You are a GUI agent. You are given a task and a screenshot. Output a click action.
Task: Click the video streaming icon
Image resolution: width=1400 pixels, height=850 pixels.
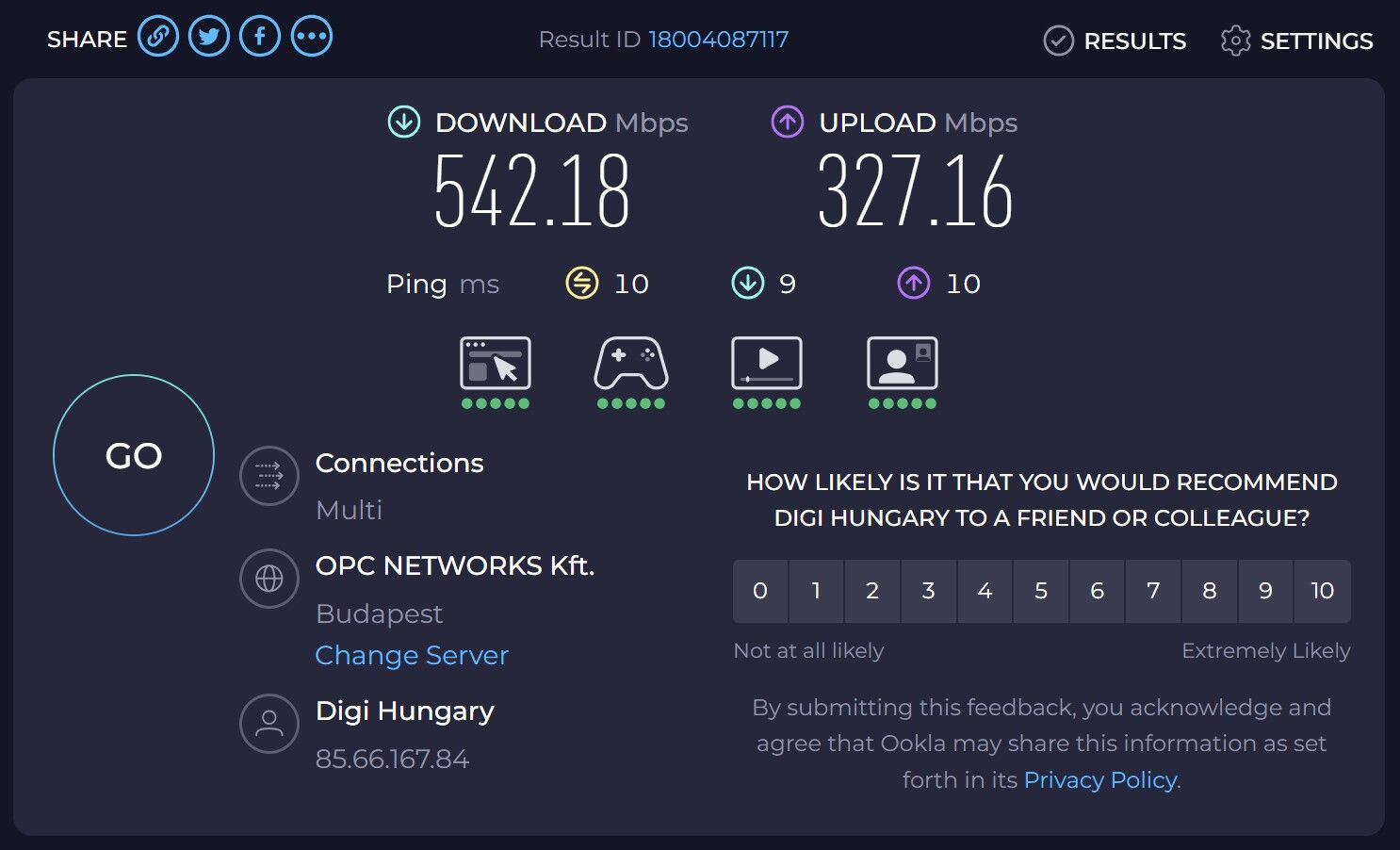[767, 363]
